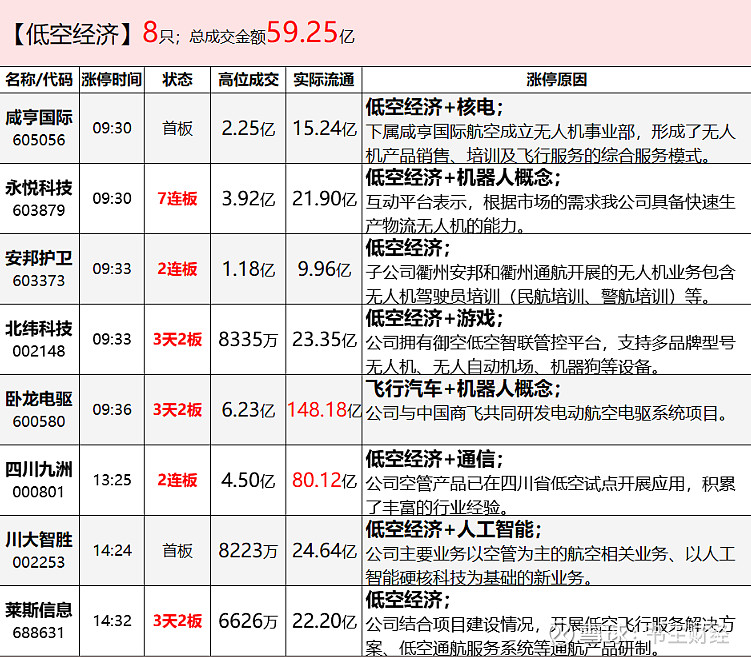This screenshot has width=751, height=657.
Task: Click 09:33 time in 北纬科技 row
Action: (x=112, y=340)
